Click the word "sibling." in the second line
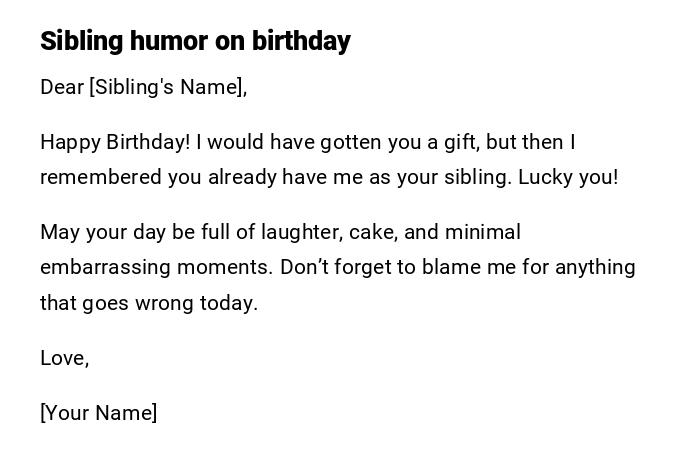The width and height of the screenshot is (700, 475). 478,177
